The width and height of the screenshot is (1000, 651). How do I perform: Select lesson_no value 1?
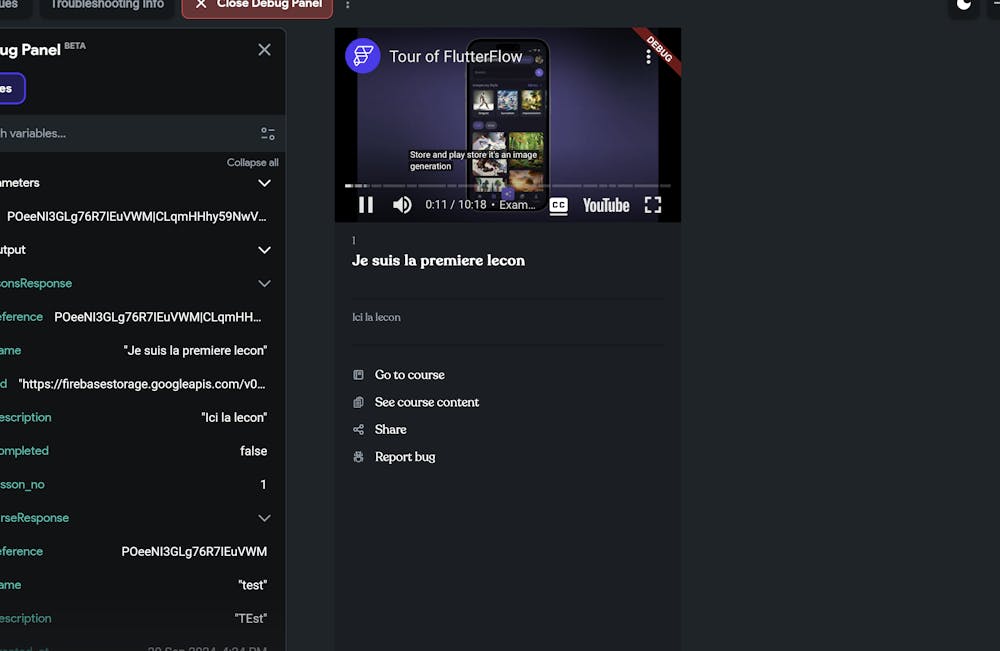pyautogui.click(x=263, y=485)
